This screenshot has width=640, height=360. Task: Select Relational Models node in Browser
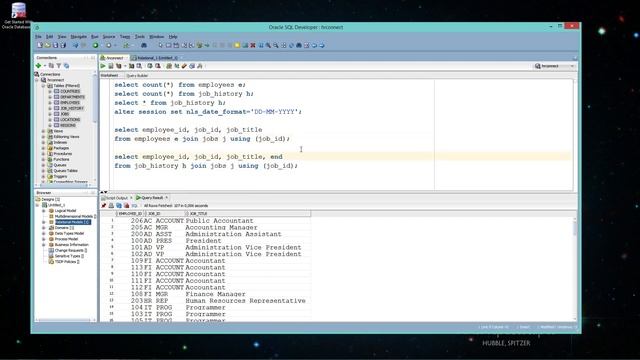pyautogui.click(x=72, y=222)
